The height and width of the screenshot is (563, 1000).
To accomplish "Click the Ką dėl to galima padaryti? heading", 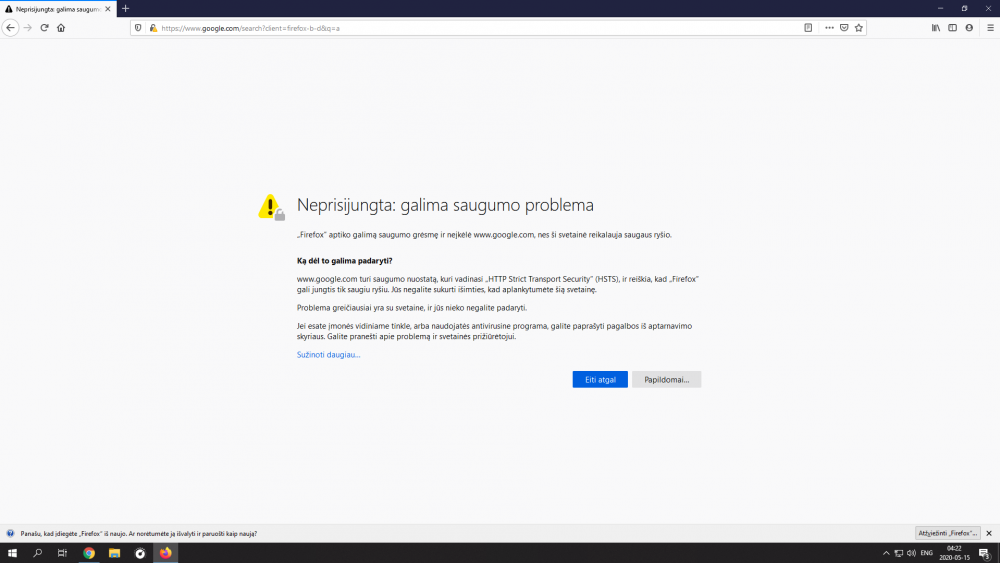I will 344,261.
